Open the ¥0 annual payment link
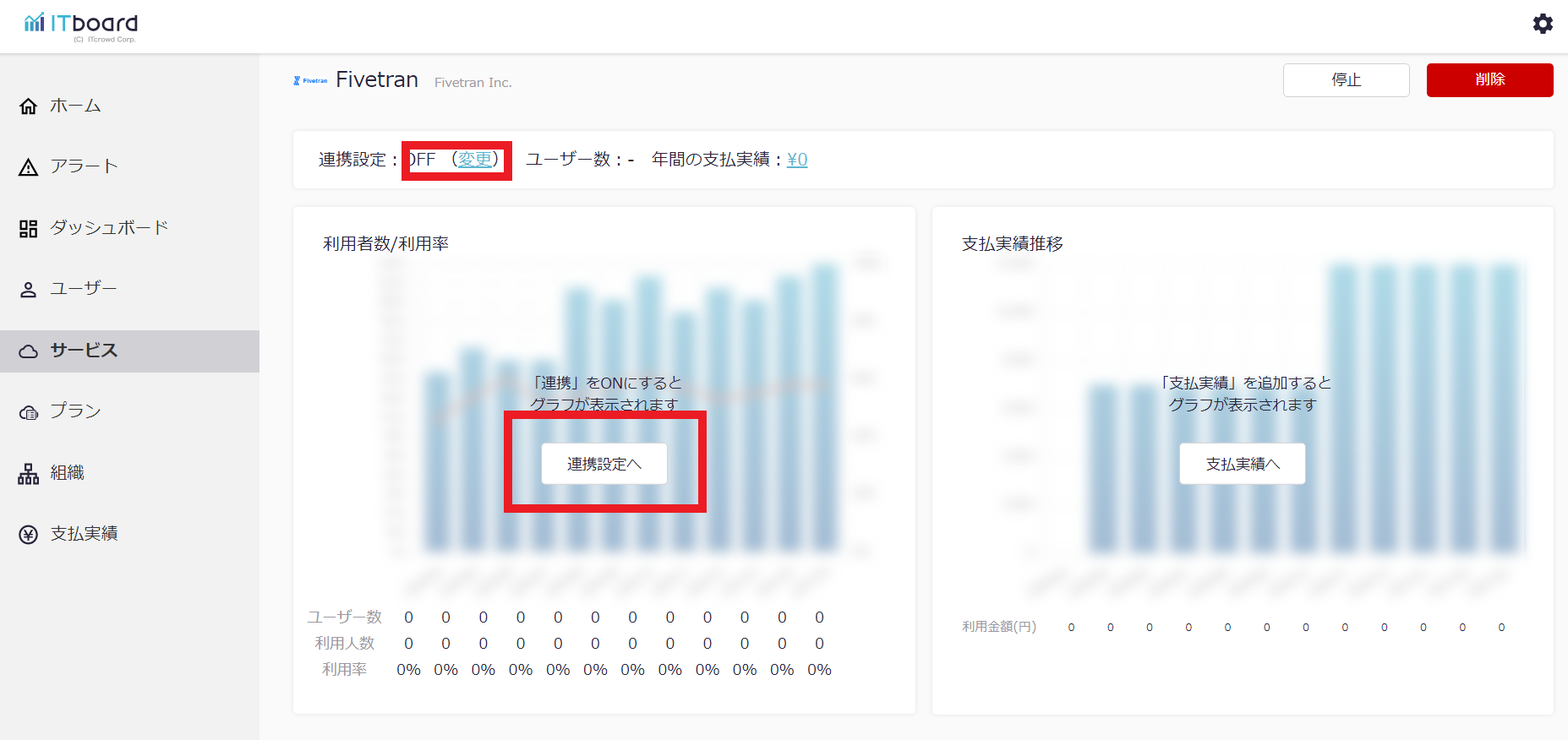 click(797, 160)
